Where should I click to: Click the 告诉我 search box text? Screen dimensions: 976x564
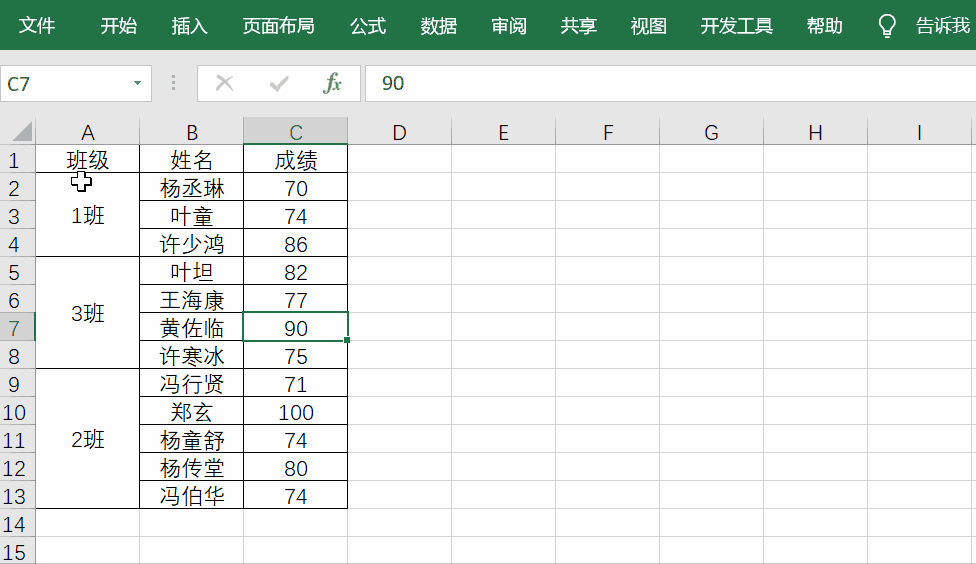942,26
